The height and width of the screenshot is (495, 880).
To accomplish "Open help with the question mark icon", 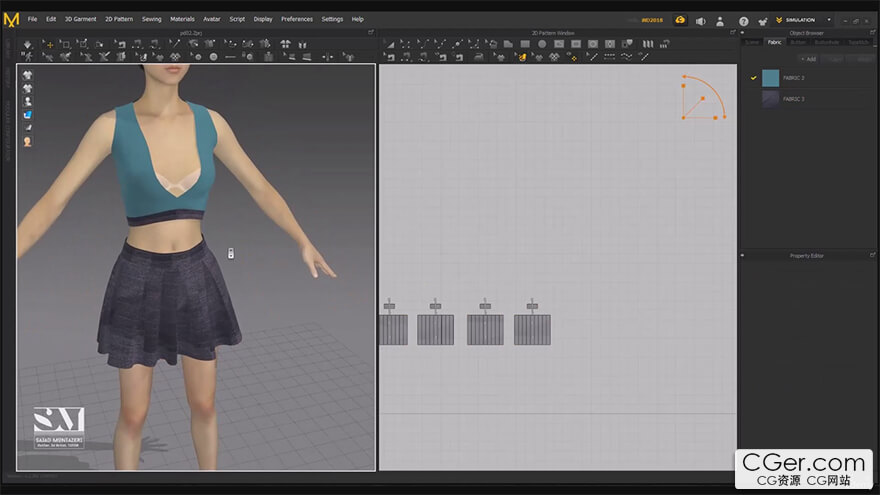I will pyautogui.click(x=743, y=20).
